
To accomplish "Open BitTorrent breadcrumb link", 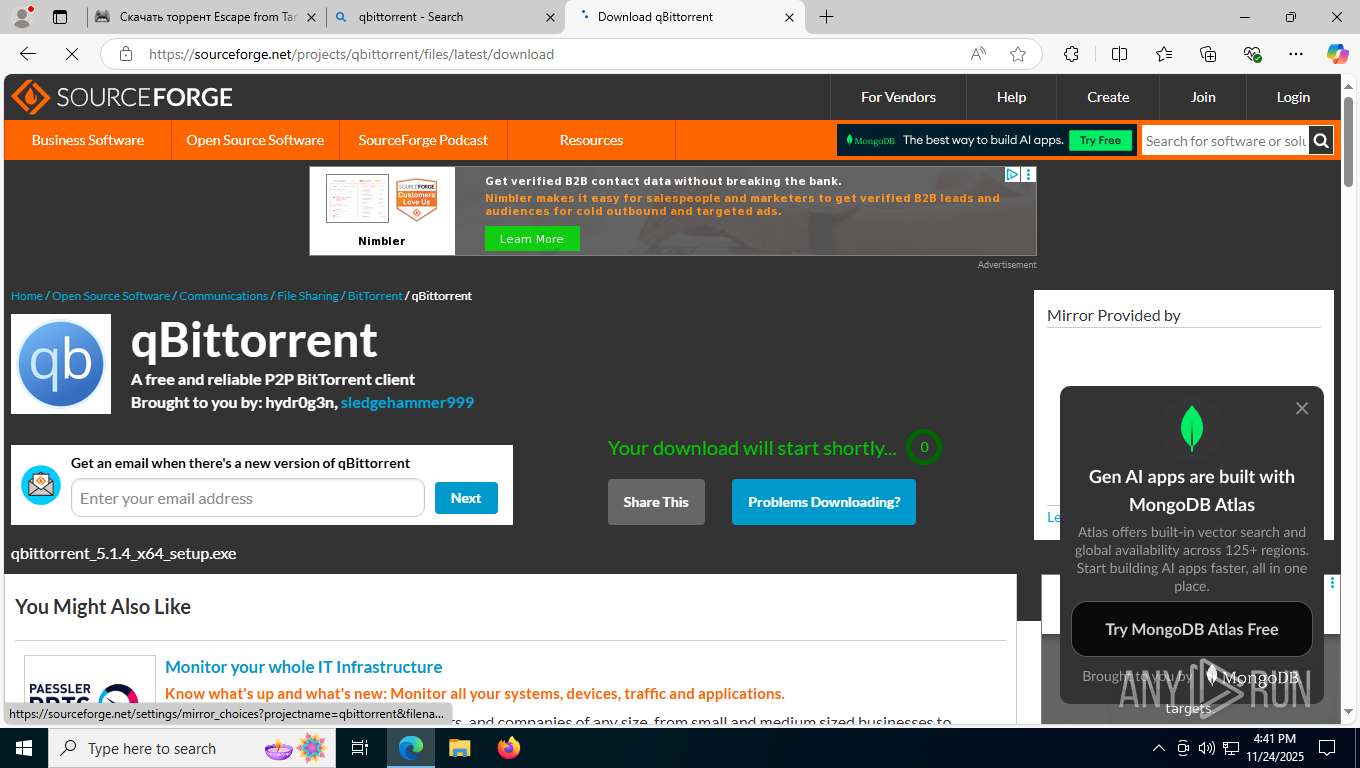I will [x=375, y=296].
